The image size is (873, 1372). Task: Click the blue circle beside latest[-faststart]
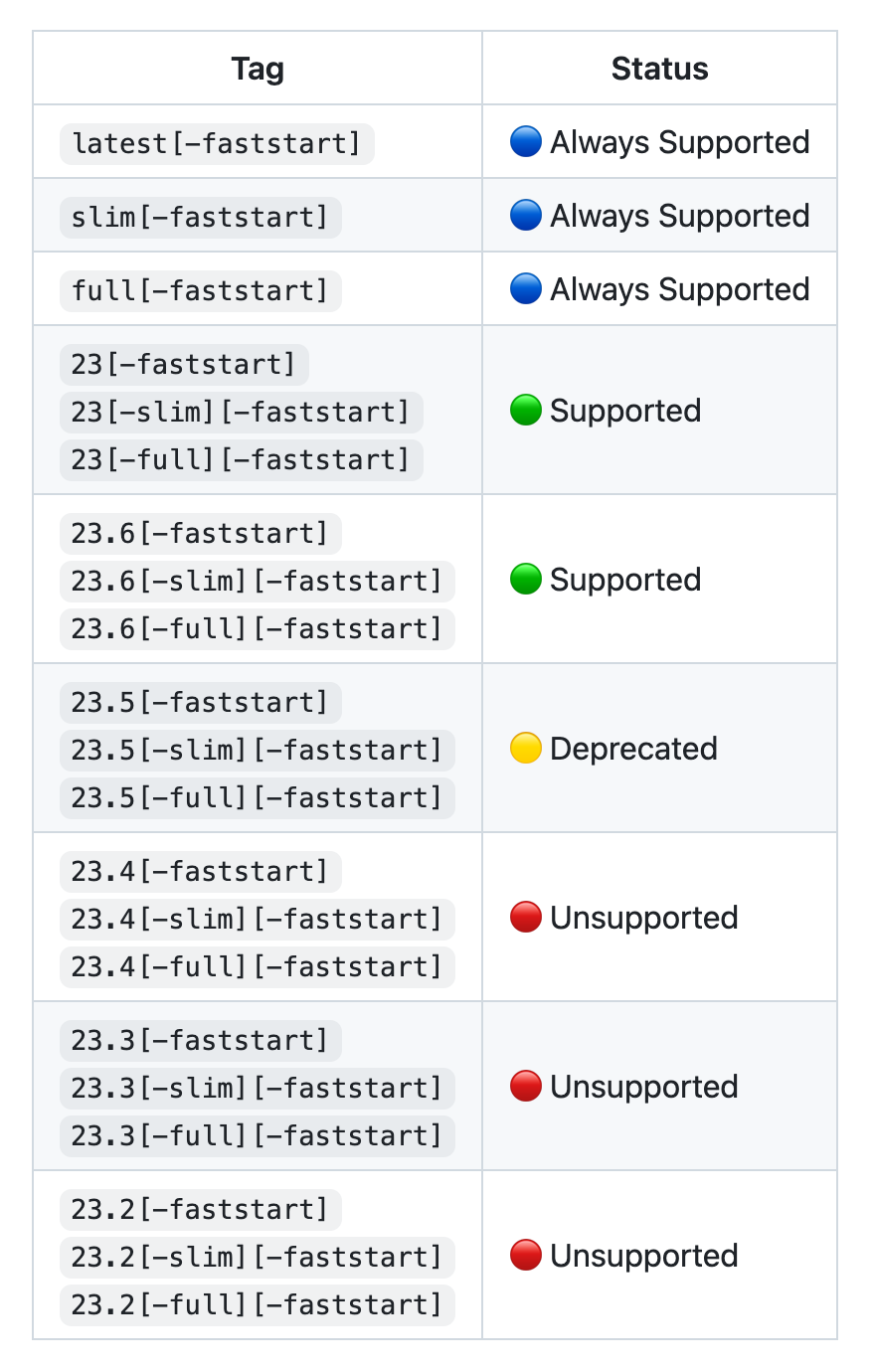pyautogui.click(x=525, y=142)
